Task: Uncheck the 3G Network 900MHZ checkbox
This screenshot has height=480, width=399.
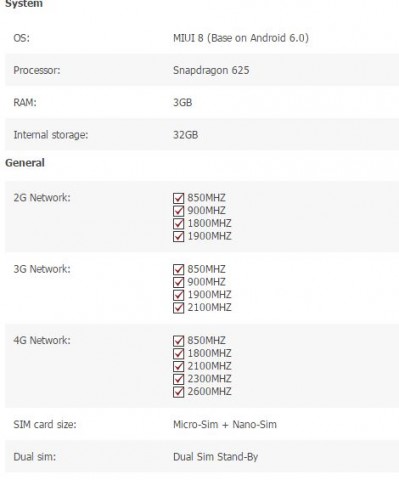Action: (179, 282)
